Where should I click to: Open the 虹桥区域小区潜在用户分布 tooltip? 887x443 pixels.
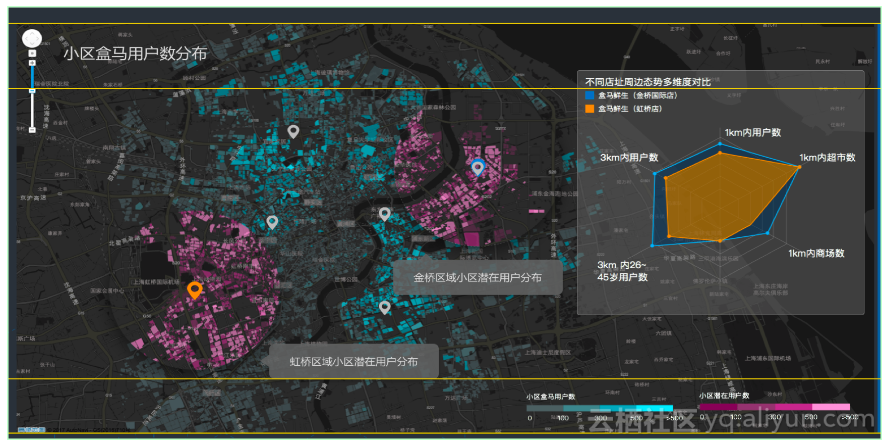coord(354,361)
